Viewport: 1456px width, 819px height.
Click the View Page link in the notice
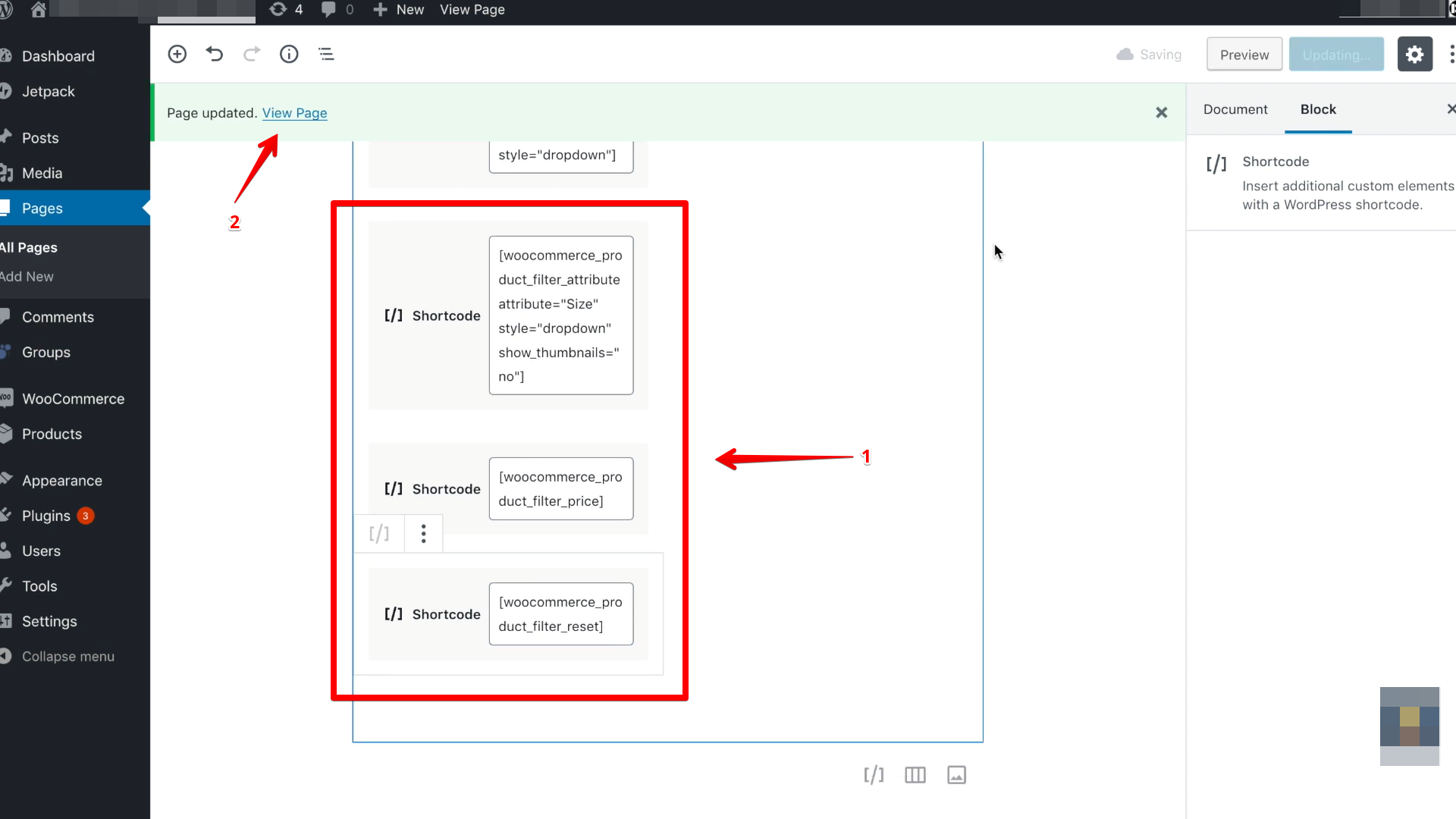pyautogui.click(x=294, y=112)
